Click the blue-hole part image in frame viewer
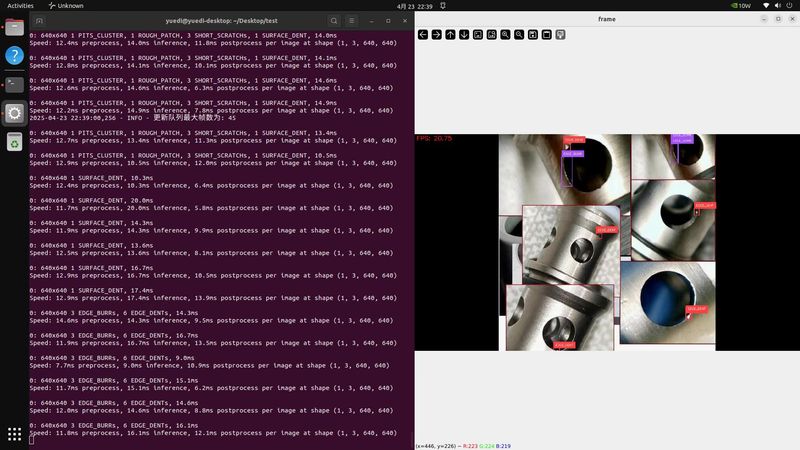This screenshot has height=450, width=800. click(668, 302)
